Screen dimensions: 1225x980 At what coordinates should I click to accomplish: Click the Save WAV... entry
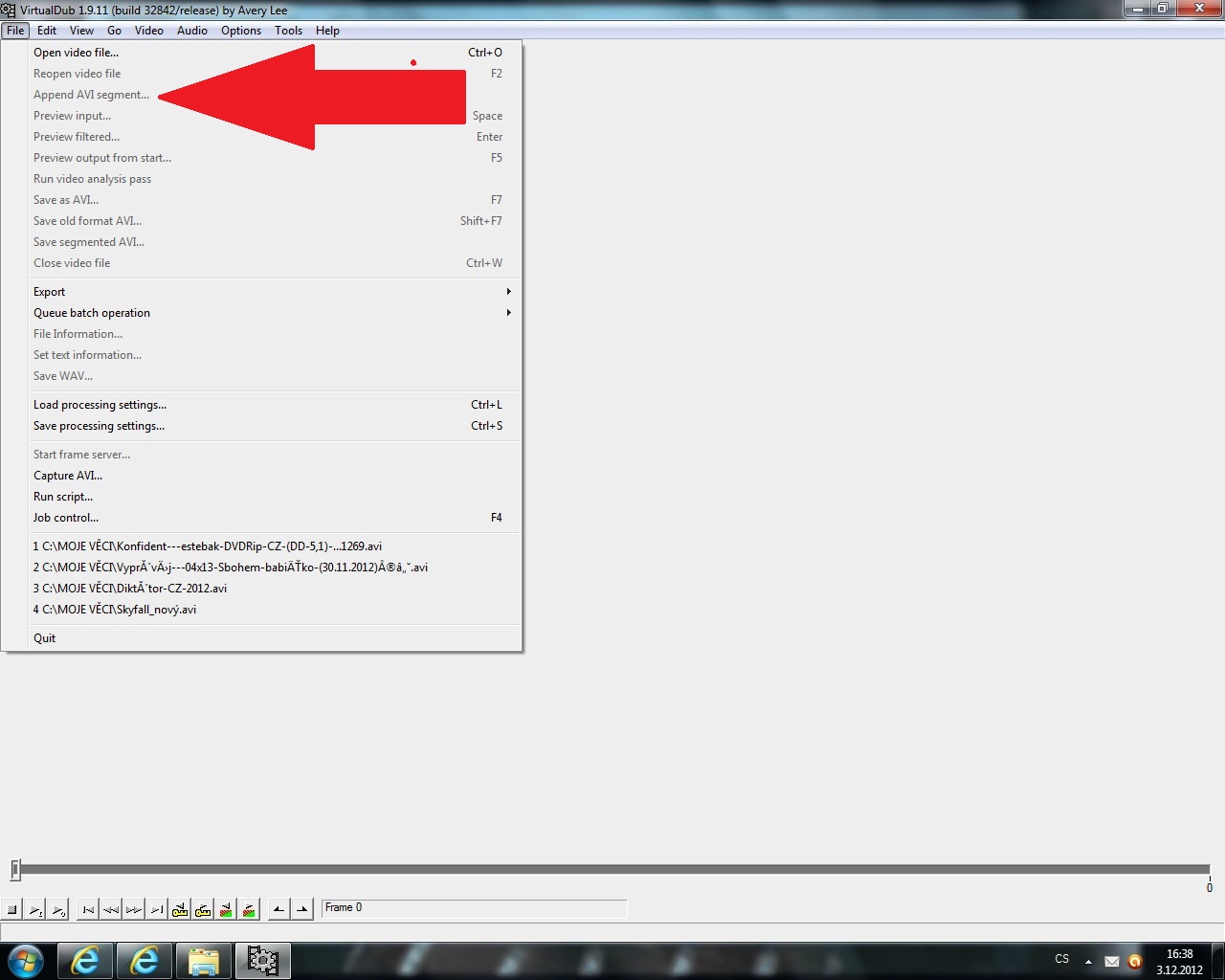coord(262,376)
